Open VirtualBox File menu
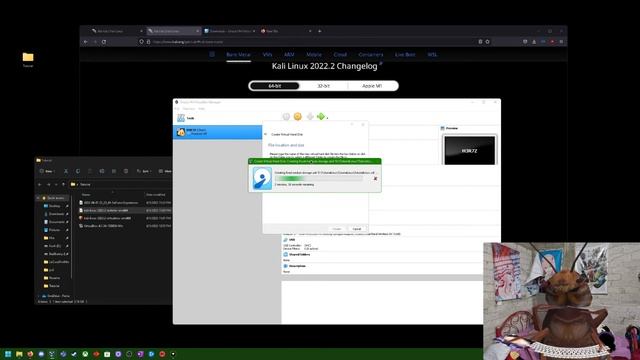The height and width of the screenshot is (360, 640). [x=177, y=109]
